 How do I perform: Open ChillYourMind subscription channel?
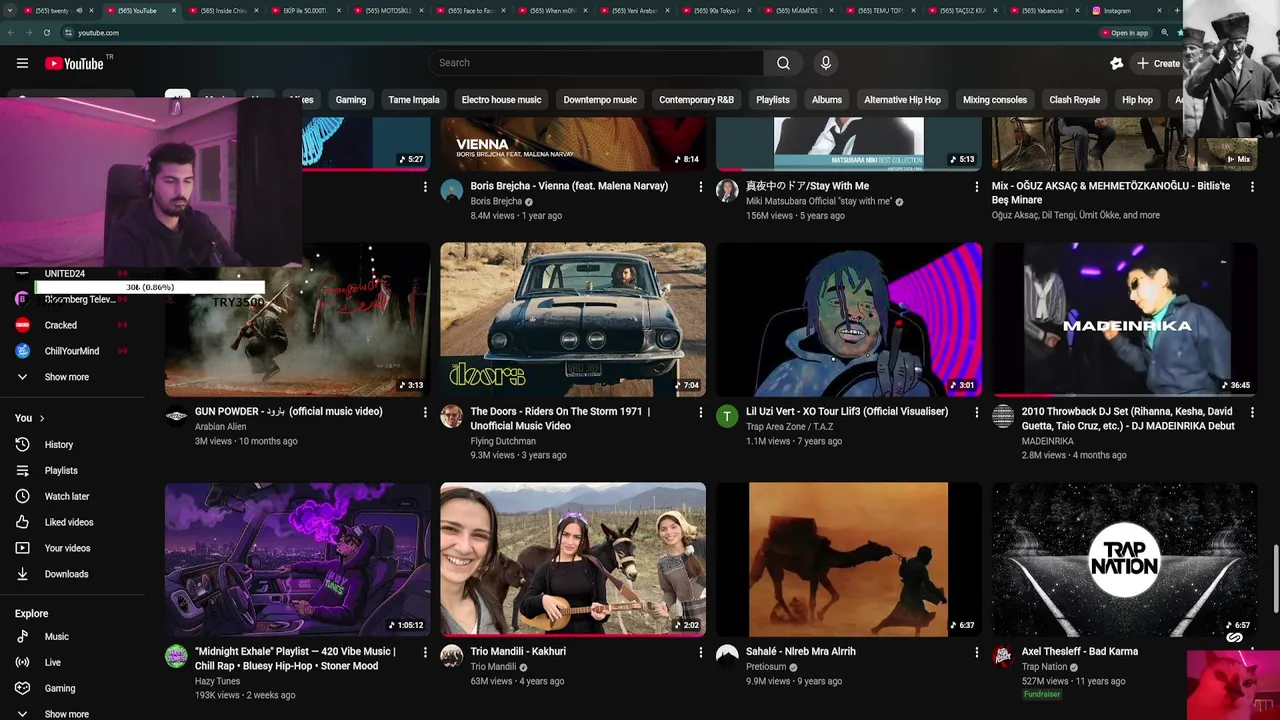pos(72,351)
